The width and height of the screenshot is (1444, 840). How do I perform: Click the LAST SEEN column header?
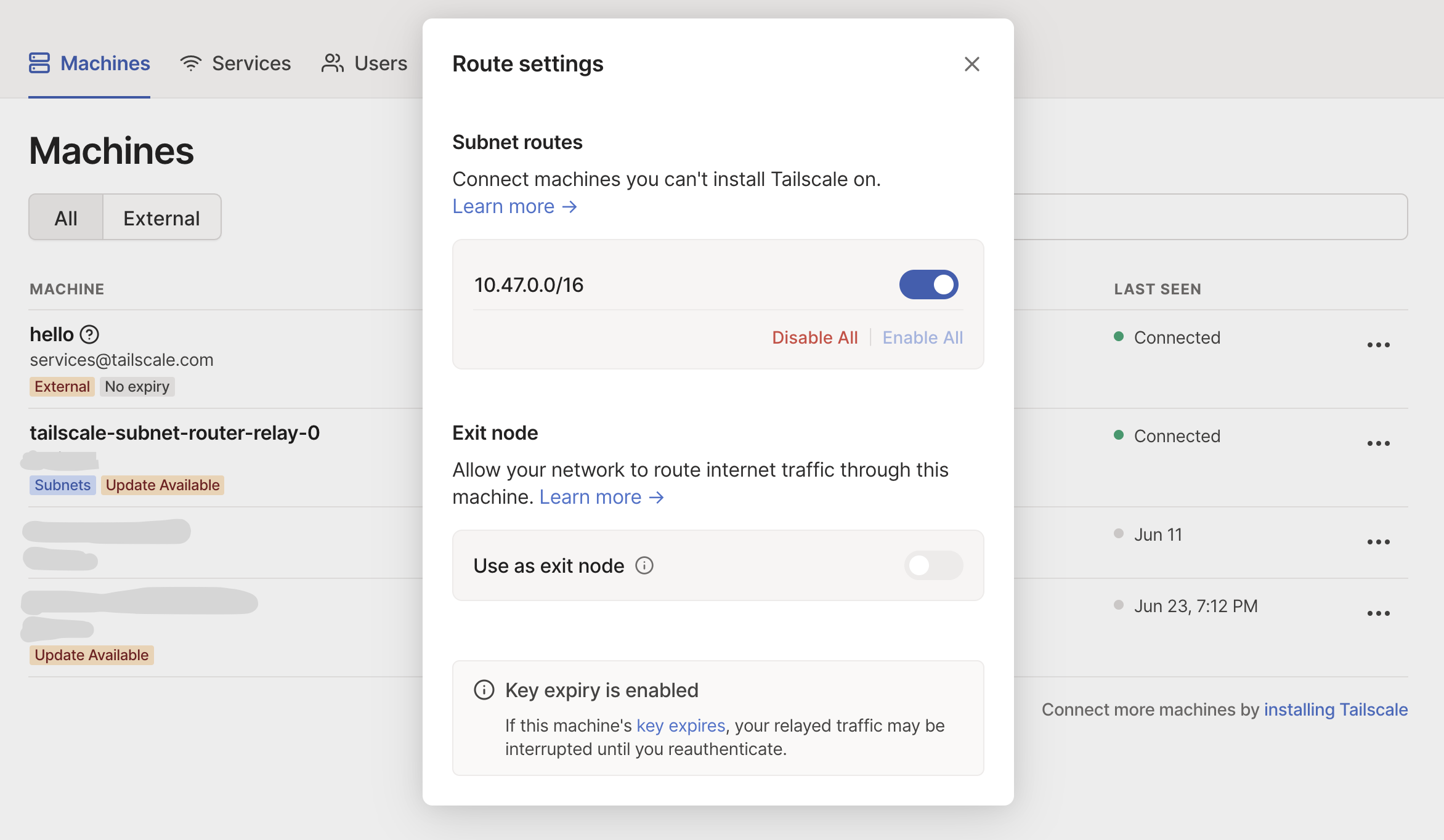(x=1158, y=289)
